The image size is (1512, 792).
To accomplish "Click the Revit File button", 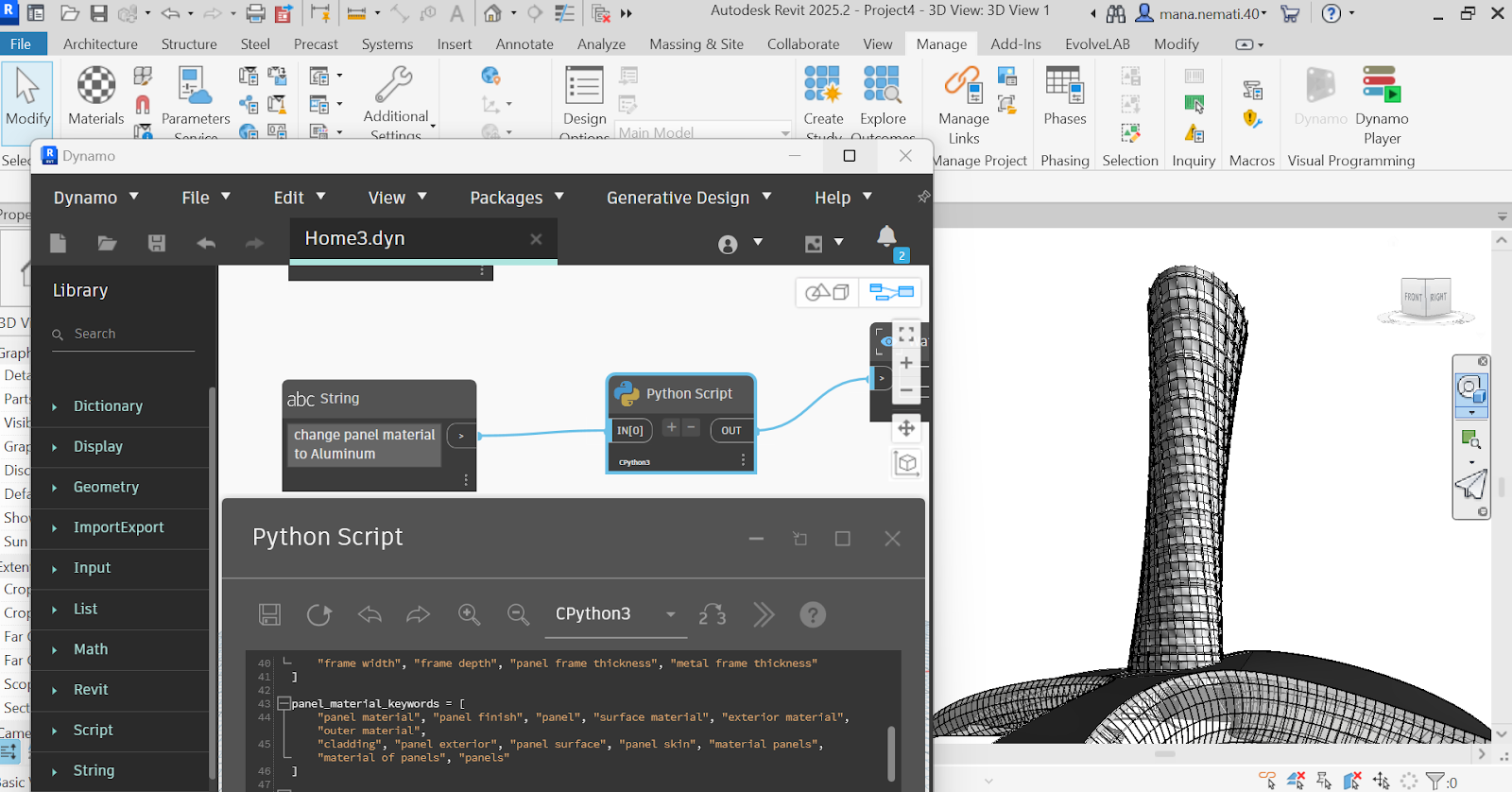I will [21, 44].
